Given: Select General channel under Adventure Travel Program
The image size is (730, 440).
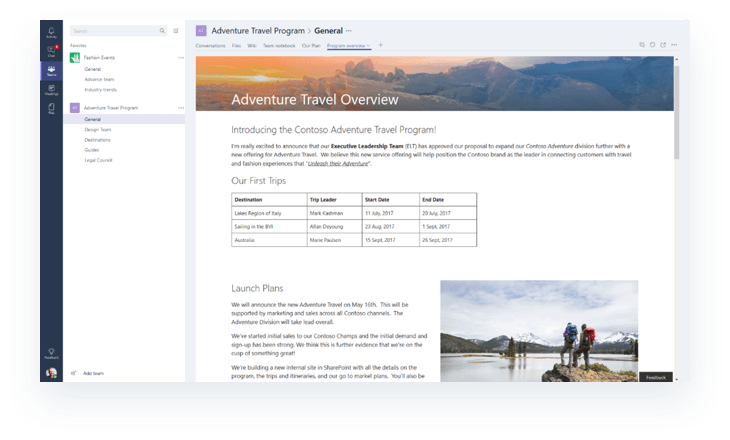Looking at the screenshot, I should (x=124, y=119).
